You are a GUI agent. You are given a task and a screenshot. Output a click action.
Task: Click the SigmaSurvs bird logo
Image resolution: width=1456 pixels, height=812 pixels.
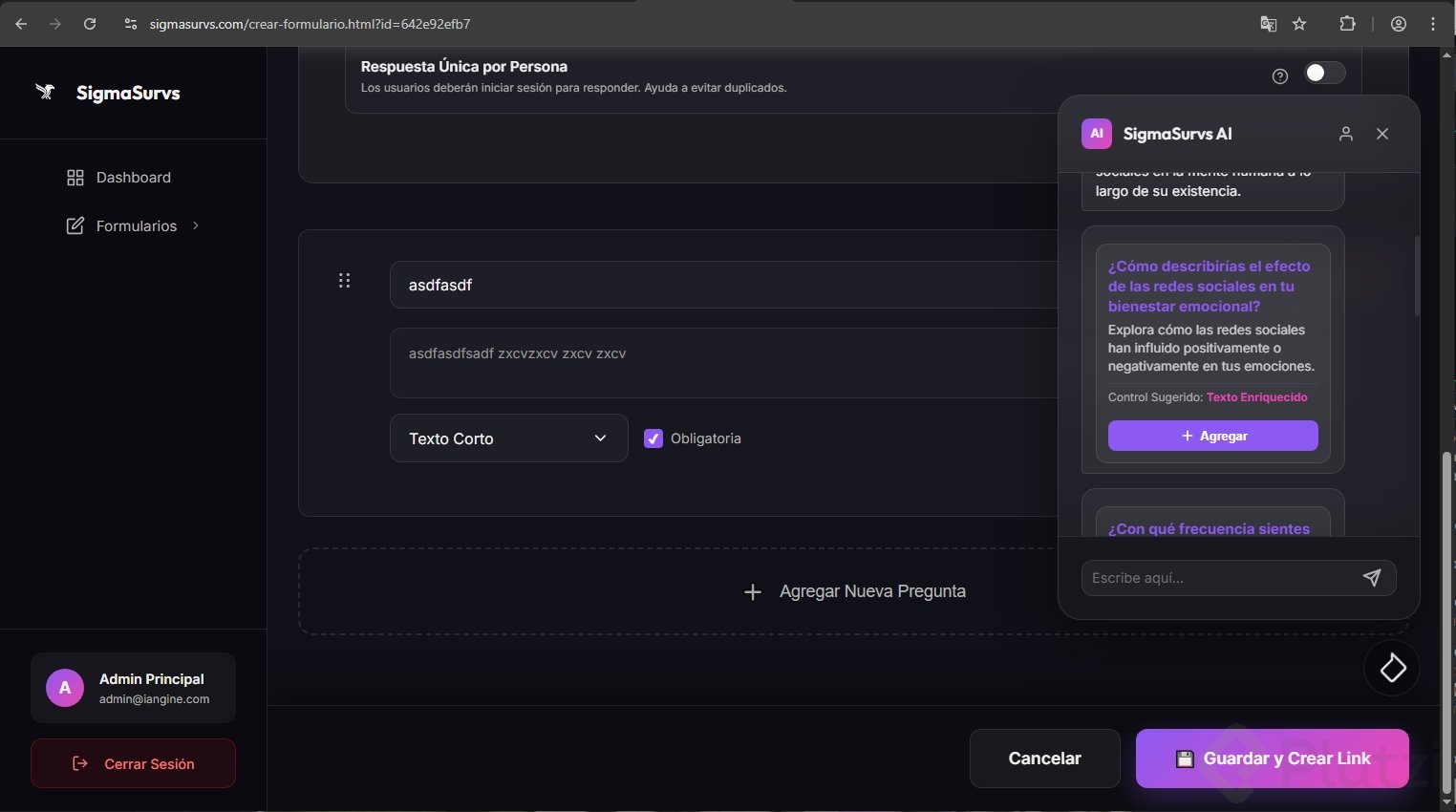[45, 93]
